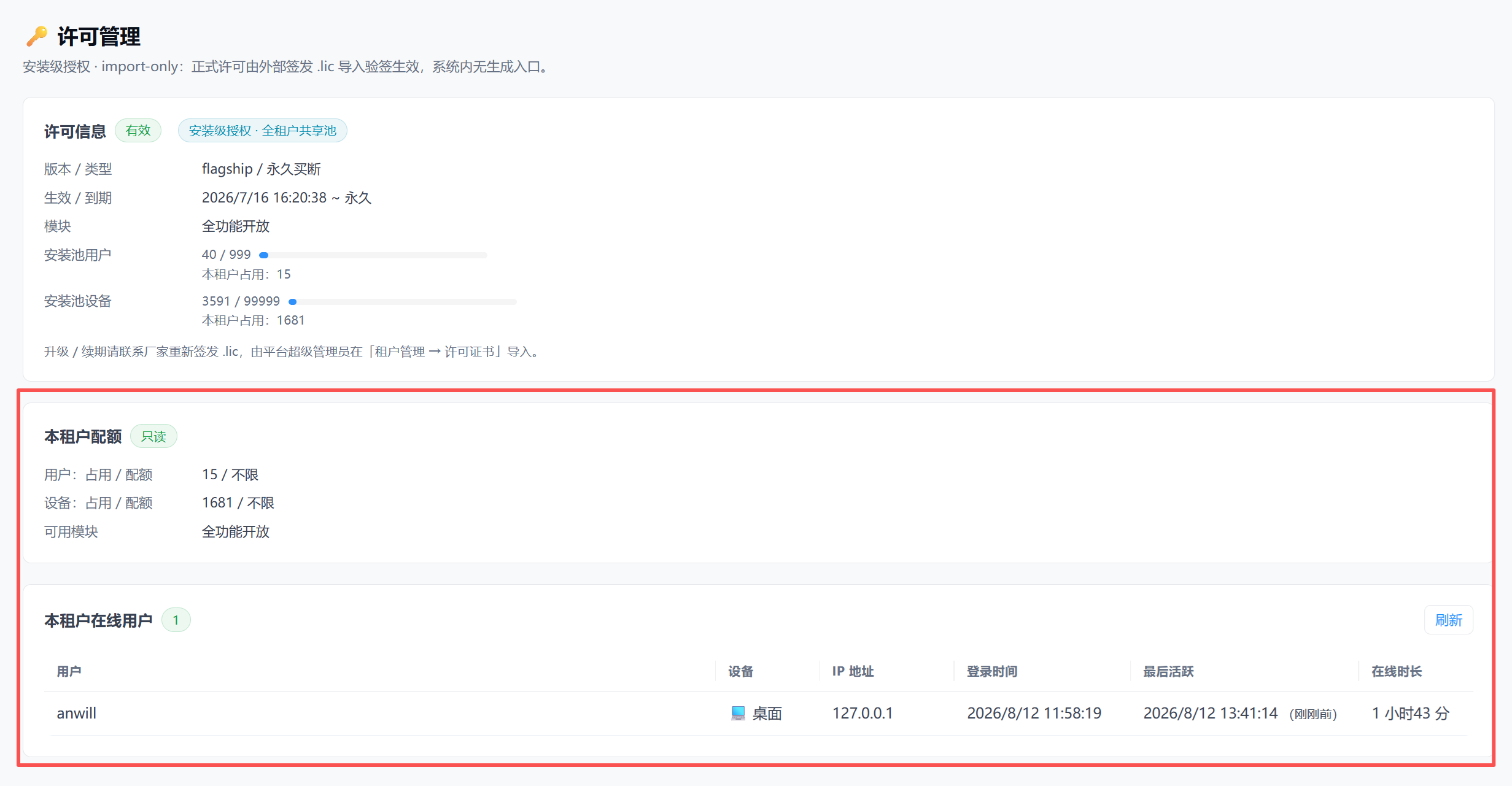This screenshot has width=1512, height=786.
Task: Click the 40 / 999 user pool count
Action: coord(227,254)
